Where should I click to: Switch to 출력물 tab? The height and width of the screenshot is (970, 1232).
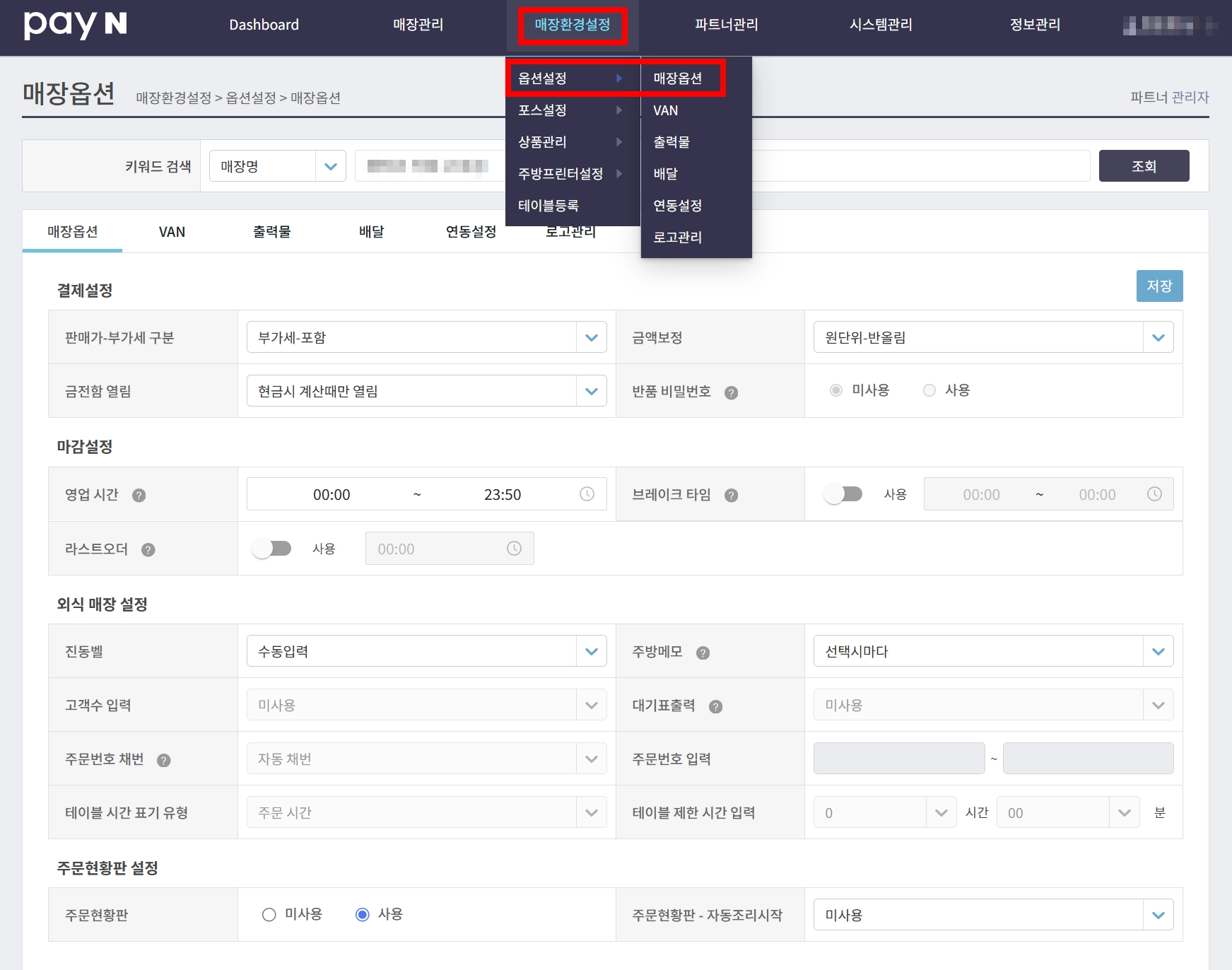click(272, 232)
